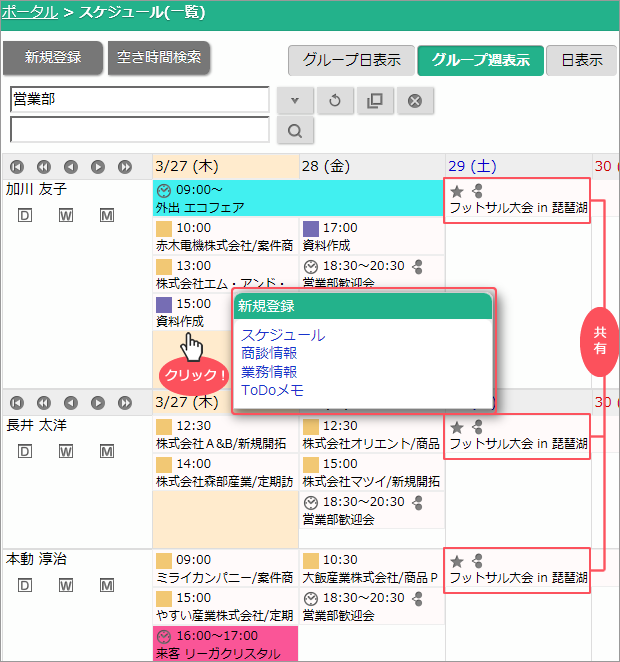Open 12:30 株式会社オリエント appointment
620x662 pixels.
(371, 434)
